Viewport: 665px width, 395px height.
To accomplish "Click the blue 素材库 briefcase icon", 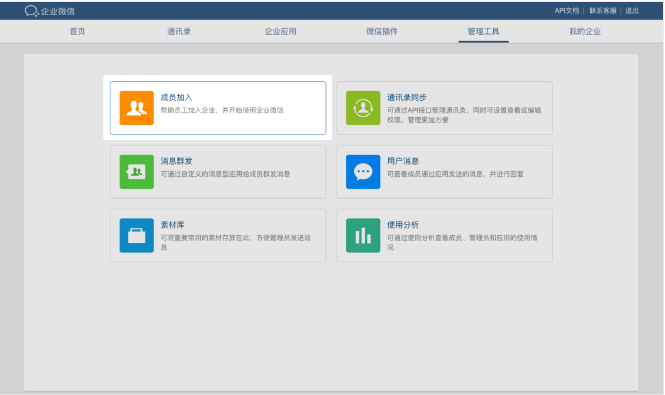I will tap(137, 235).
